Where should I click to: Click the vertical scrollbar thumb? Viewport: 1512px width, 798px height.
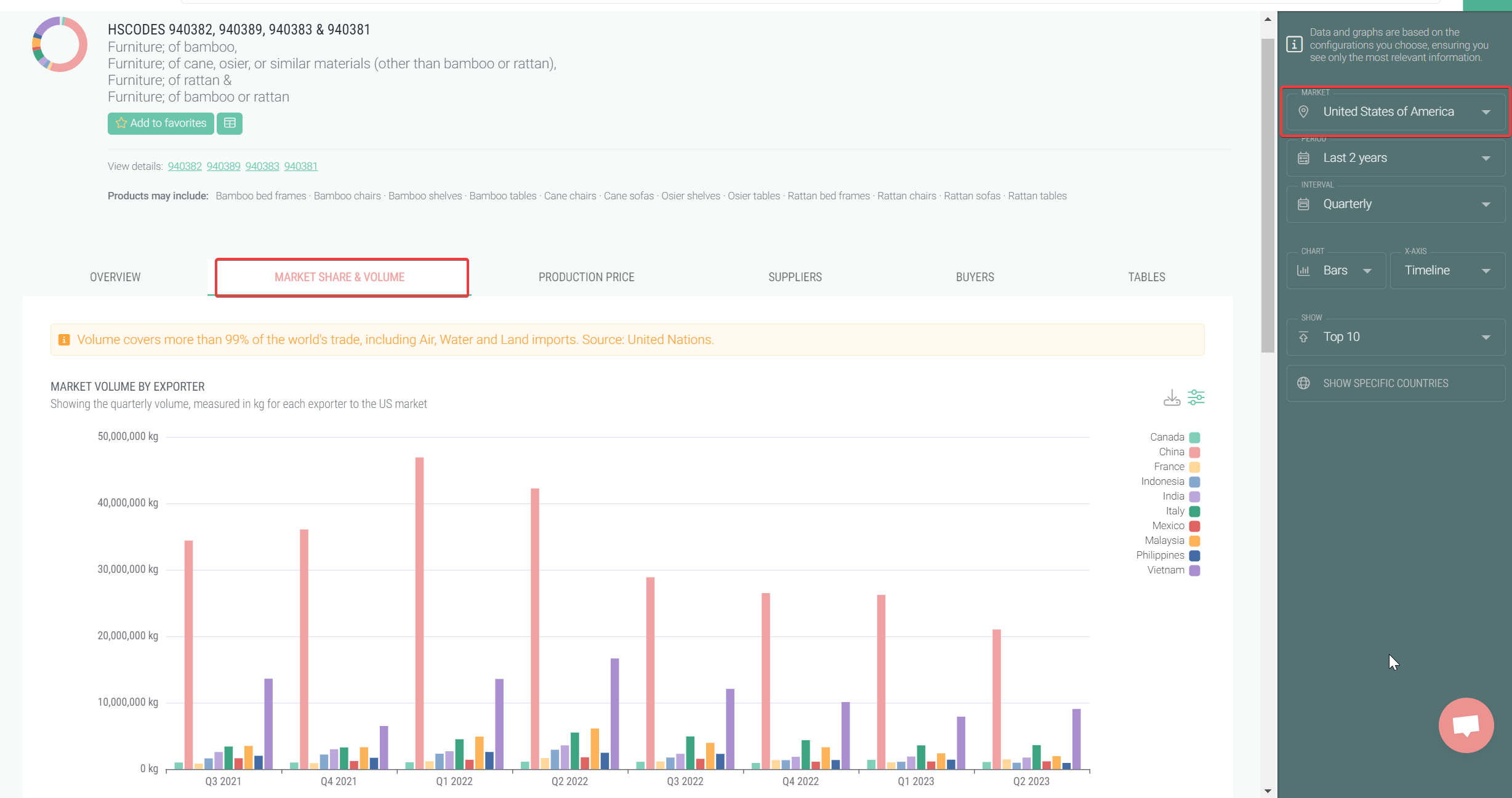(1268, 196)
